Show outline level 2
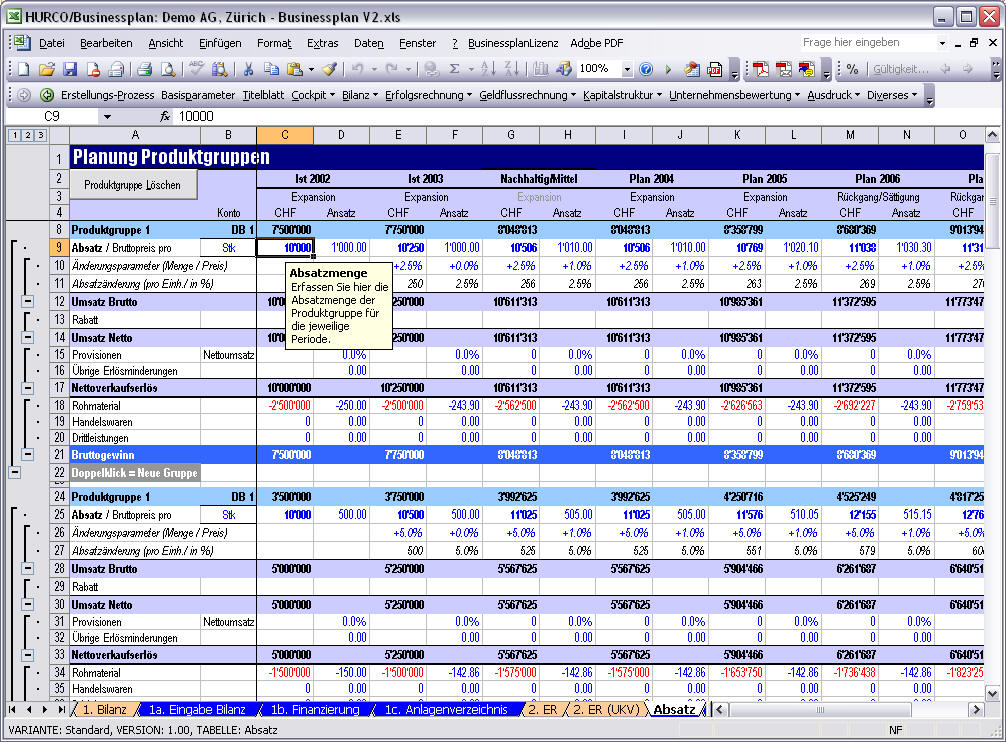This screenshot has width=1006, height=742. pos(28,135)
